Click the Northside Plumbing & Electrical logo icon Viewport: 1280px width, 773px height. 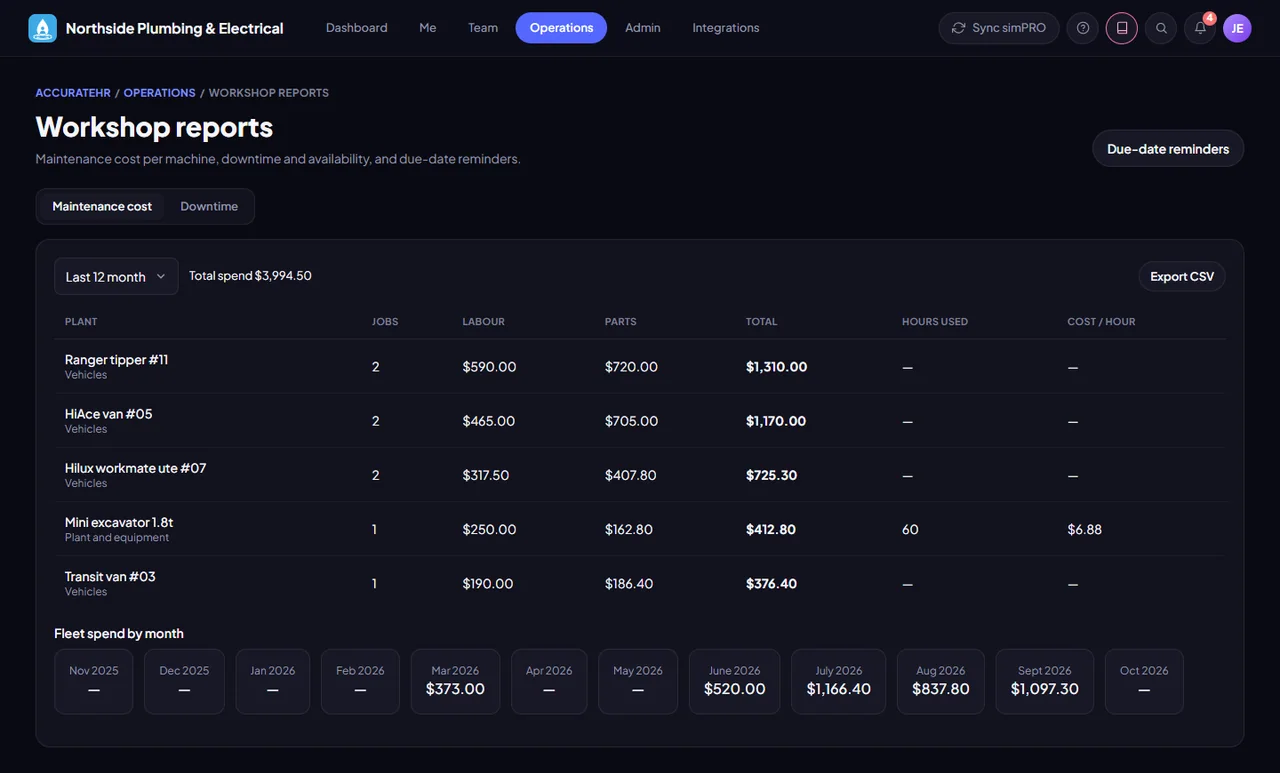point(43,28)
